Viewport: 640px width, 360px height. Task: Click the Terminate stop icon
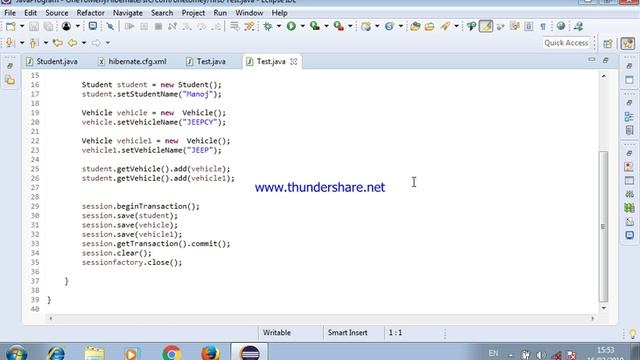pyautogui.click(x=158, y=27)
